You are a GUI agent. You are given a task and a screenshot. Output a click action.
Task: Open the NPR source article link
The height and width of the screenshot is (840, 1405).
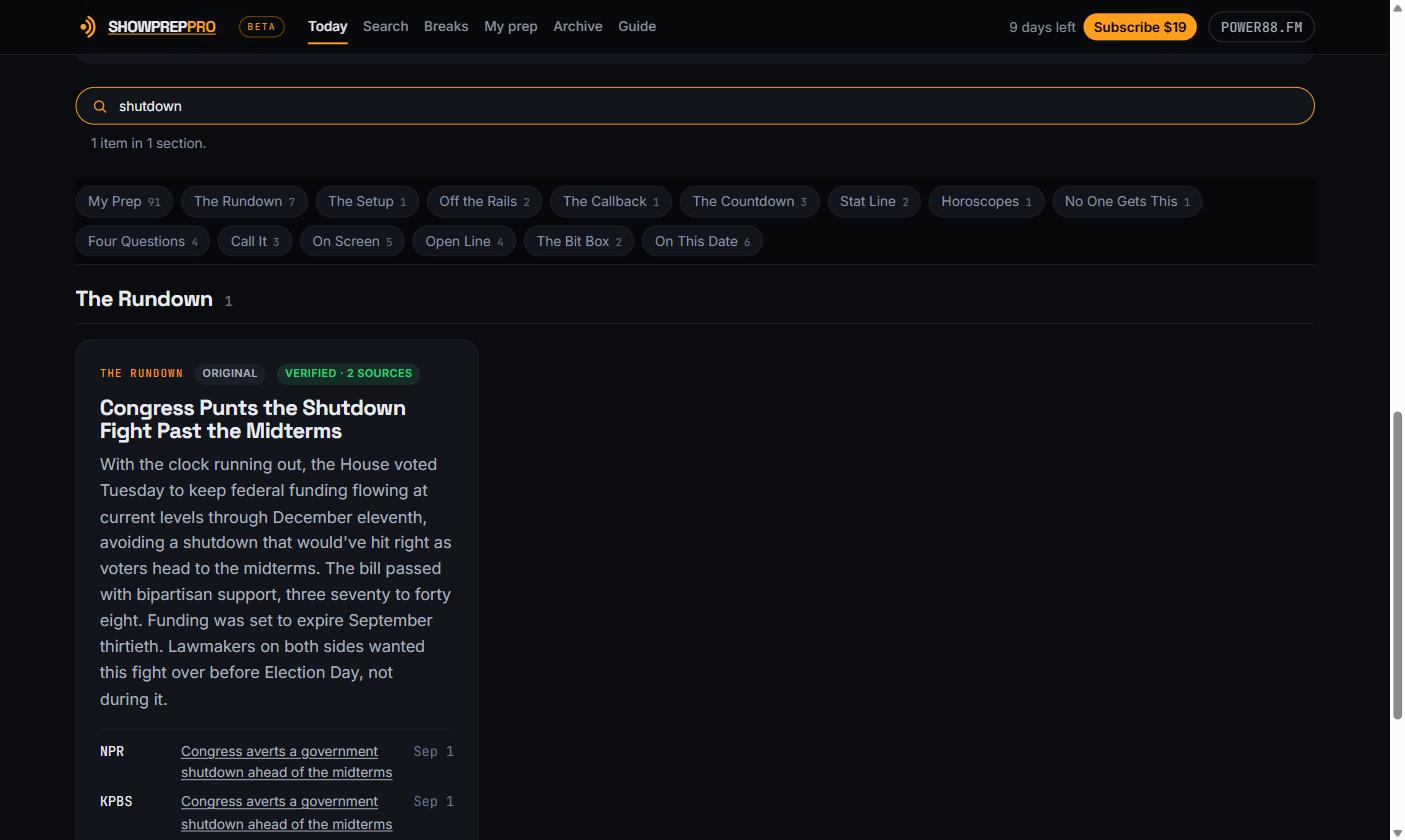tap(286, 761)
